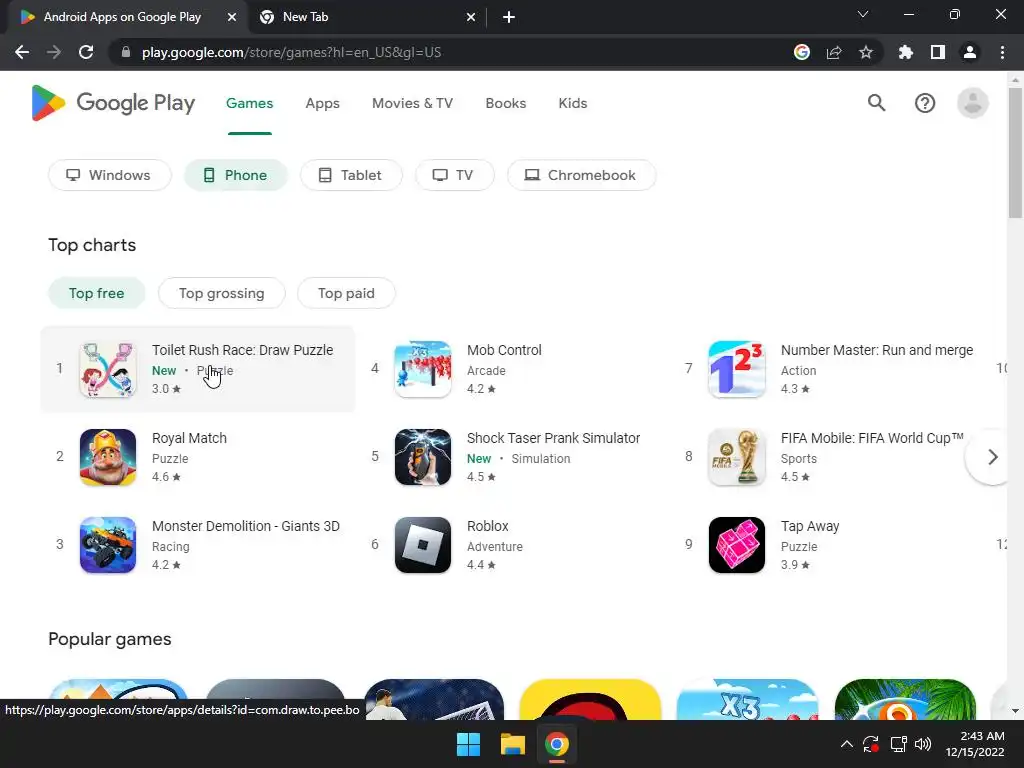
Task: Close the New Tab browser tab
Action: (471, 17)
